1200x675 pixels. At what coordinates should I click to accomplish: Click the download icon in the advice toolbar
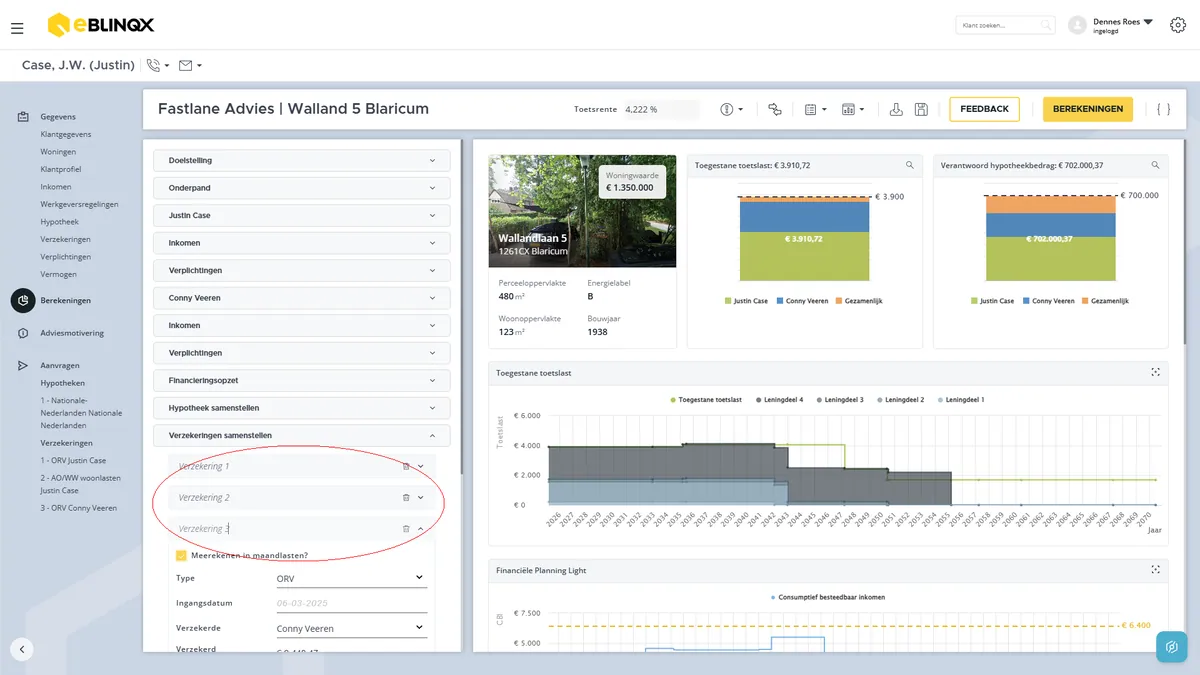896,109
